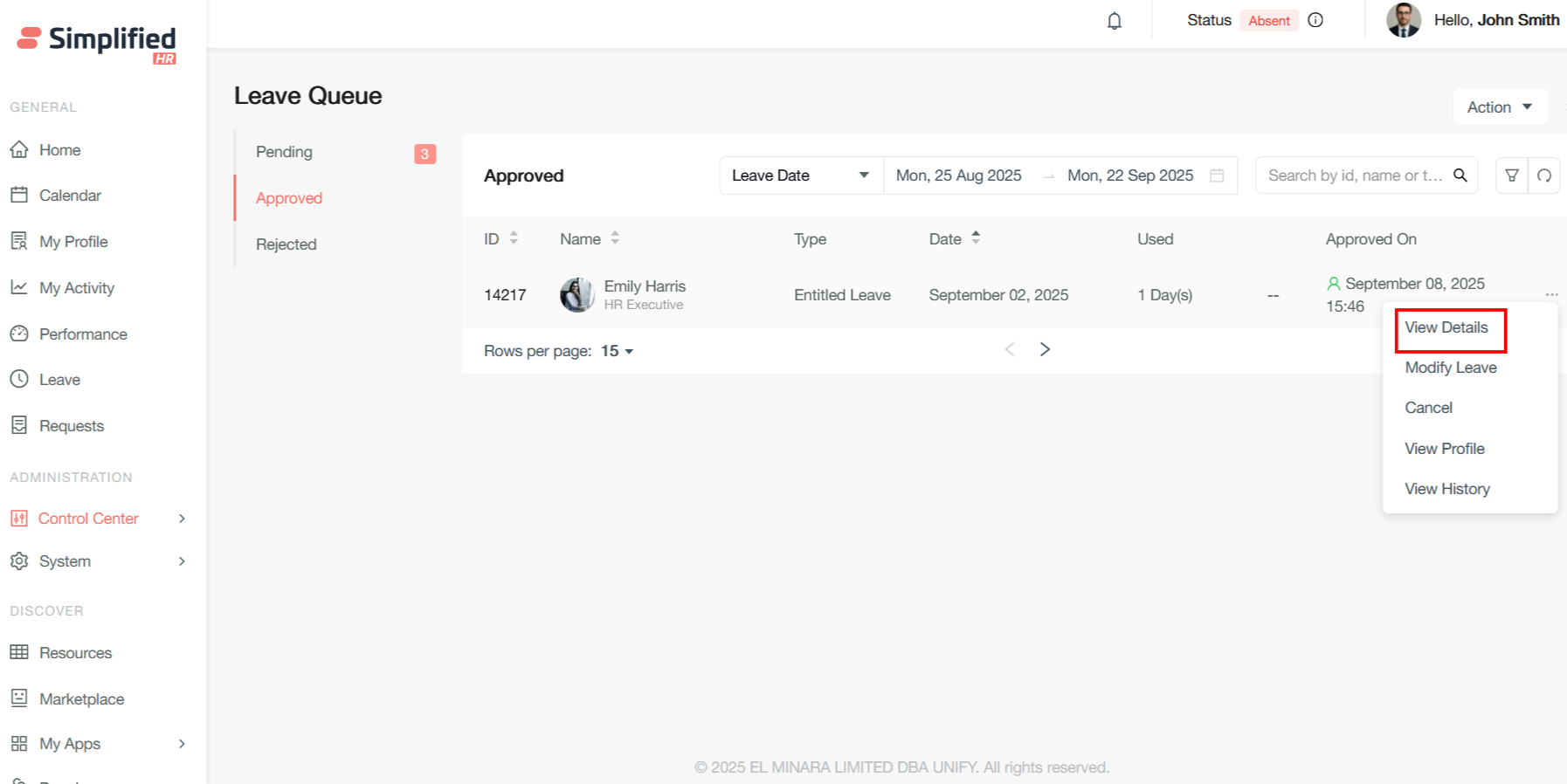
Task: Sort table by ID column
Action: [514, 238]
